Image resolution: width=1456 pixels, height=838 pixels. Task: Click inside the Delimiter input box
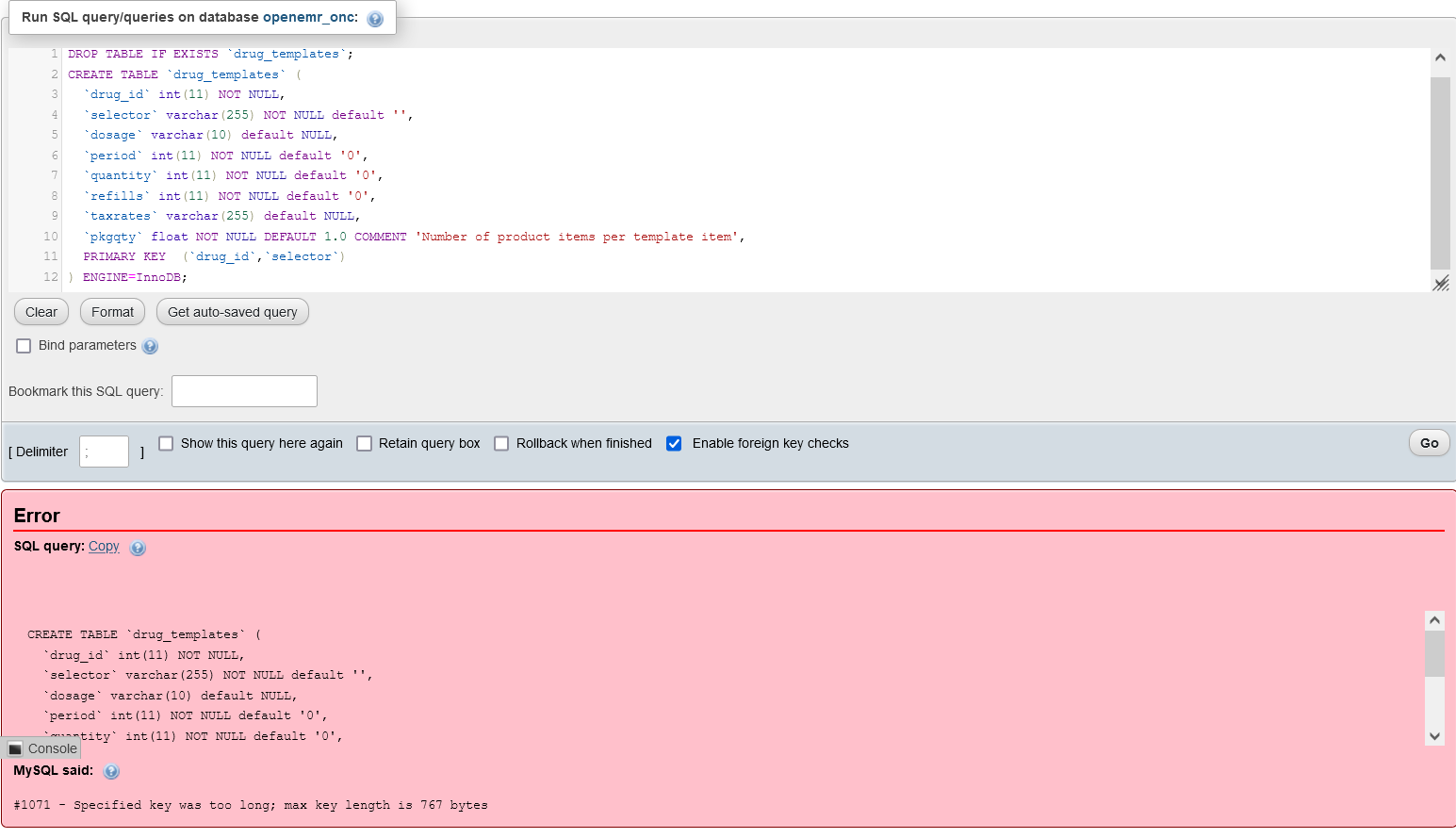(104, 451)
